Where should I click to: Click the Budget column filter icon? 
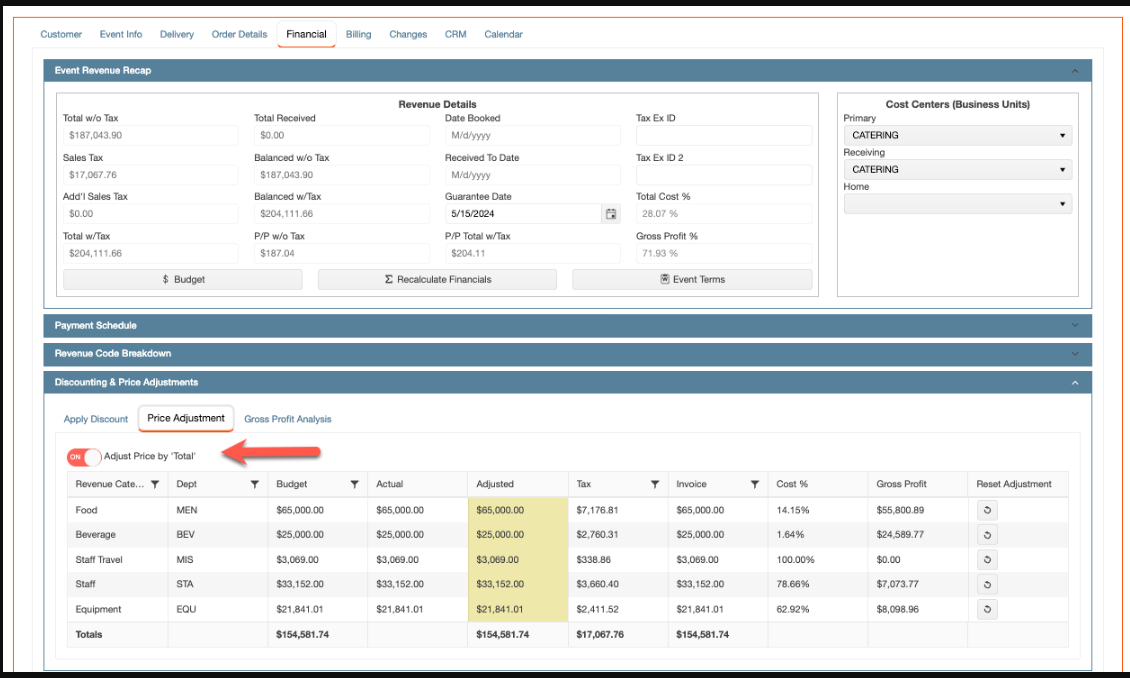(355, 484)
